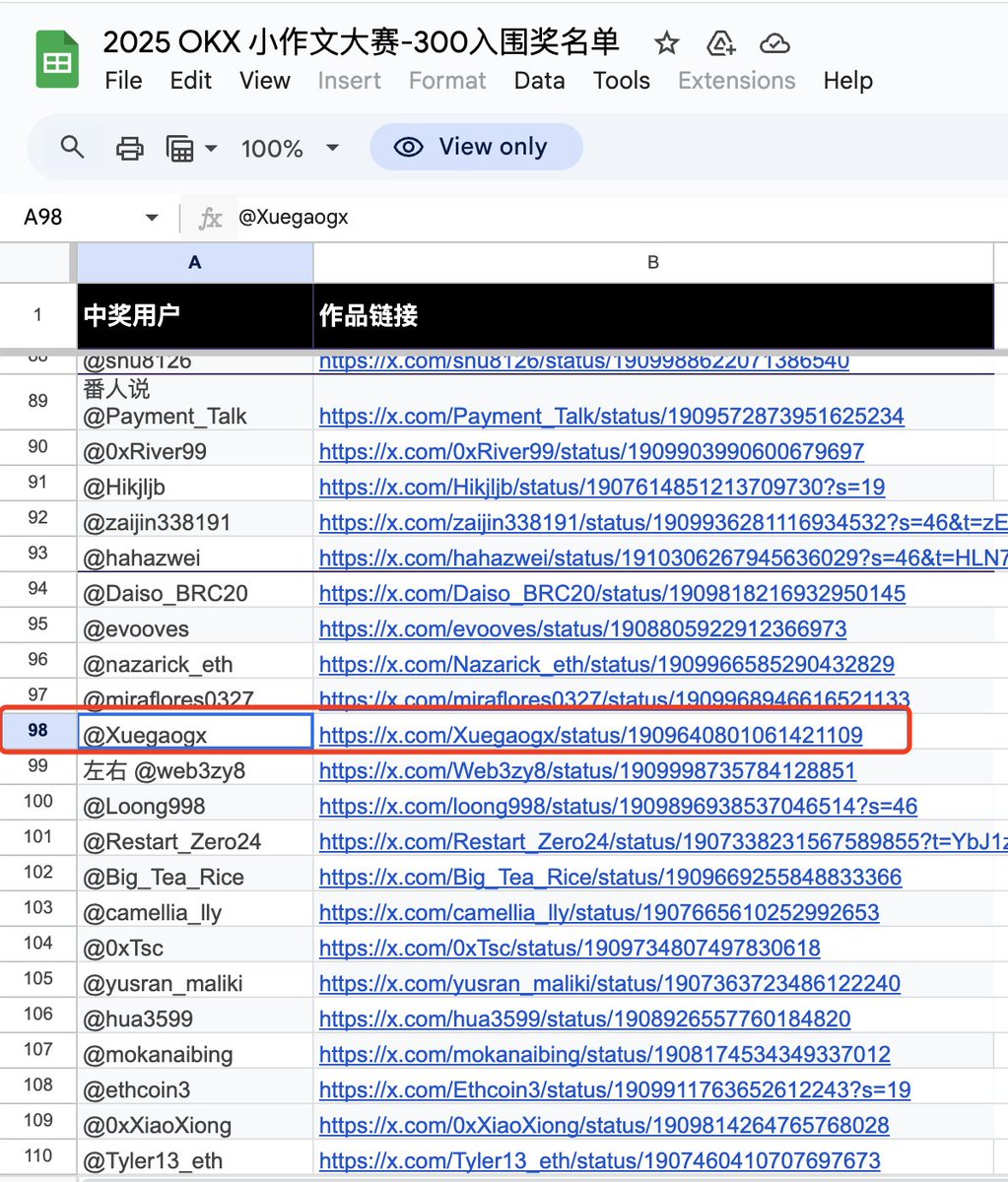Screen dimensions: 1008x1182
Task: Open the 0xXiaoXiong status link
Action: click(x=604, y=1125)
